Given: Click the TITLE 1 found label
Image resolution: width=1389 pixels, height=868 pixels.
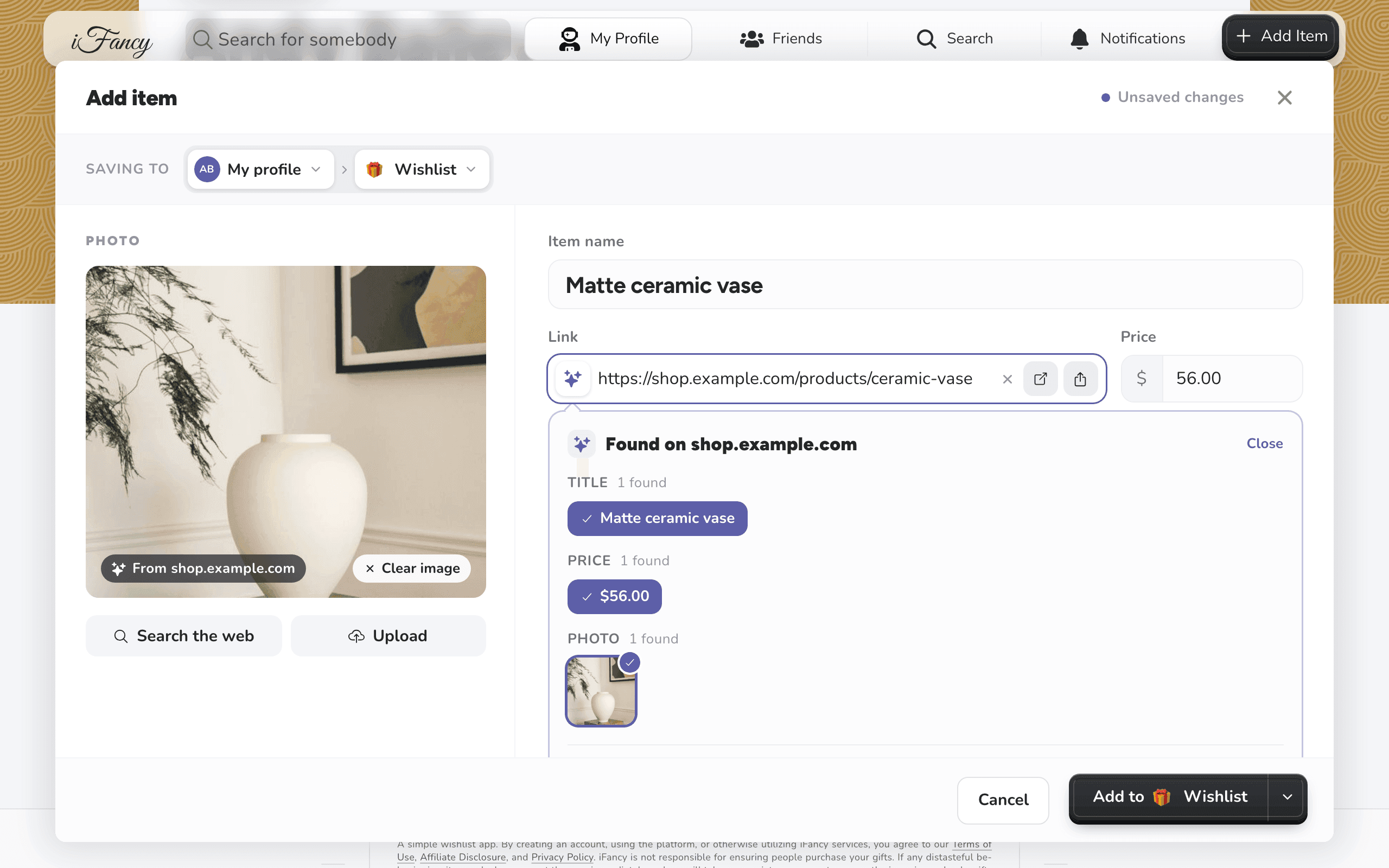Looking at the screenshot, I should (617, 482).
